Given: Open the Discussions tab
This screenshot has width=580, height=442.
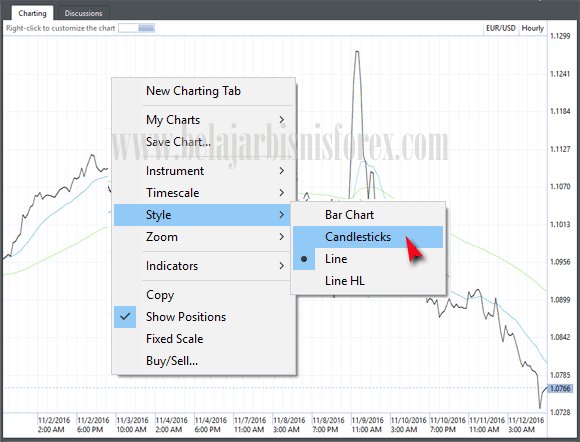Looking at the screenshot, I should (x=83, y=13).
